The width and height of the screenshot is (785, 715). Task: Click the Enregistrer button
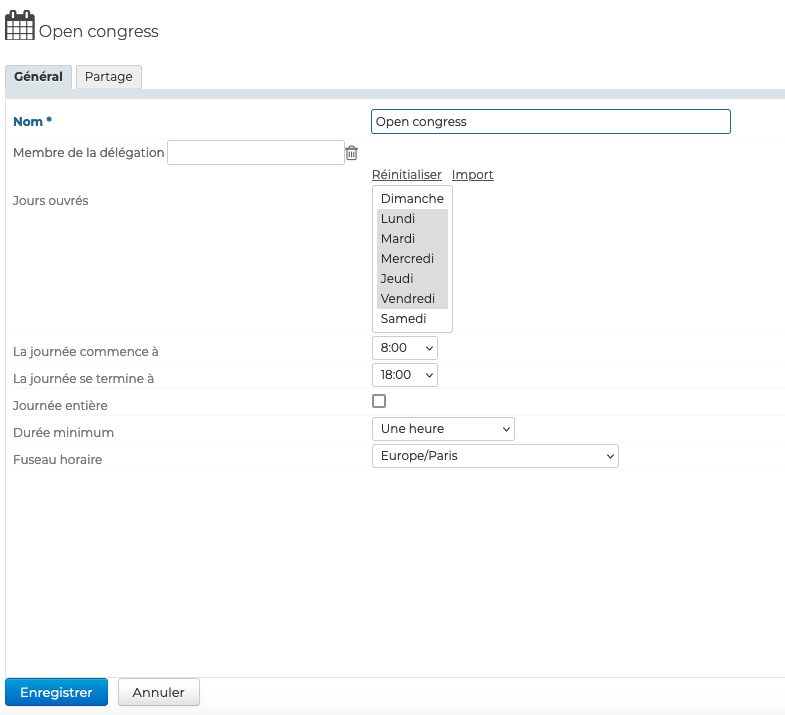(56, 692)
